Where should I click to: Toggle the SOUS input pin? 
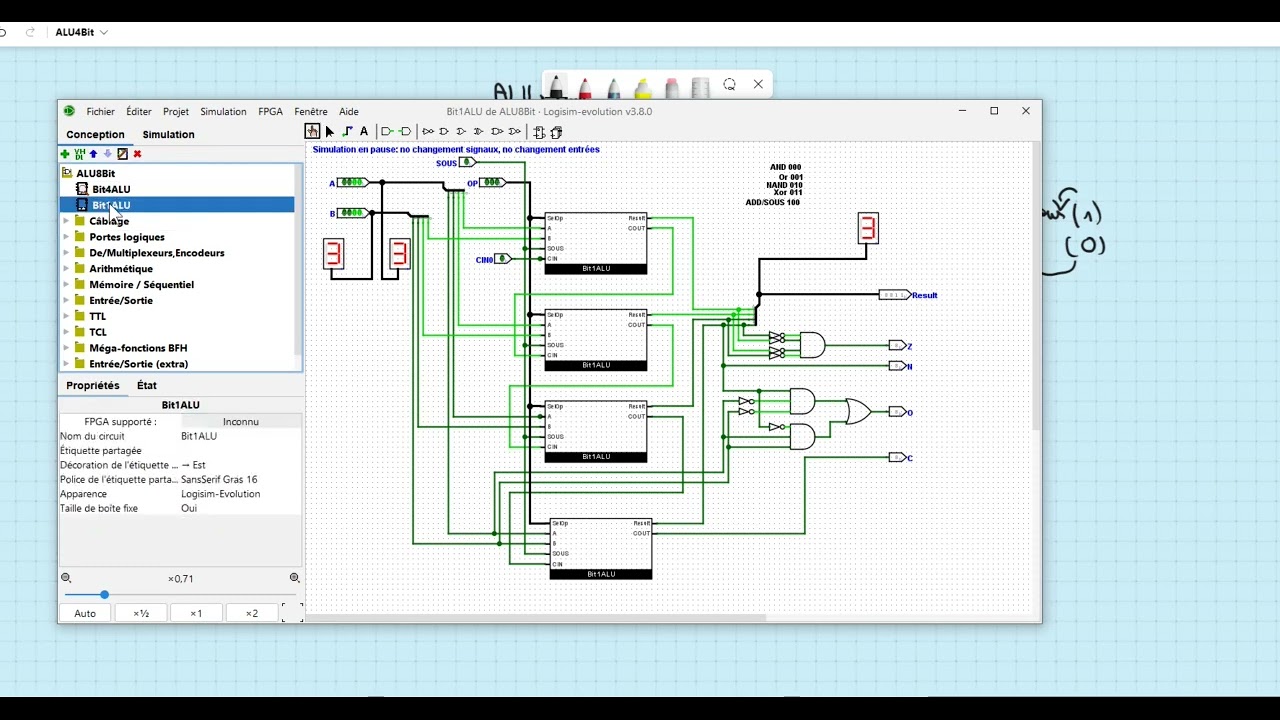467,162
